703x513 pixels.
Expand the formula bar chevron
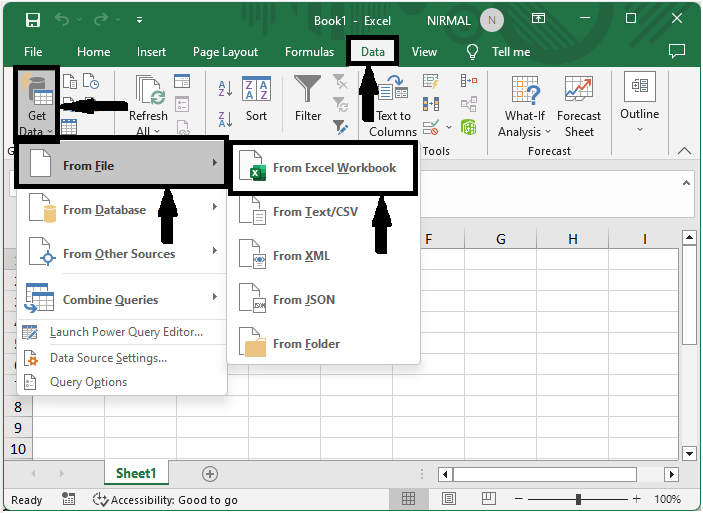(x=686, y=183)
